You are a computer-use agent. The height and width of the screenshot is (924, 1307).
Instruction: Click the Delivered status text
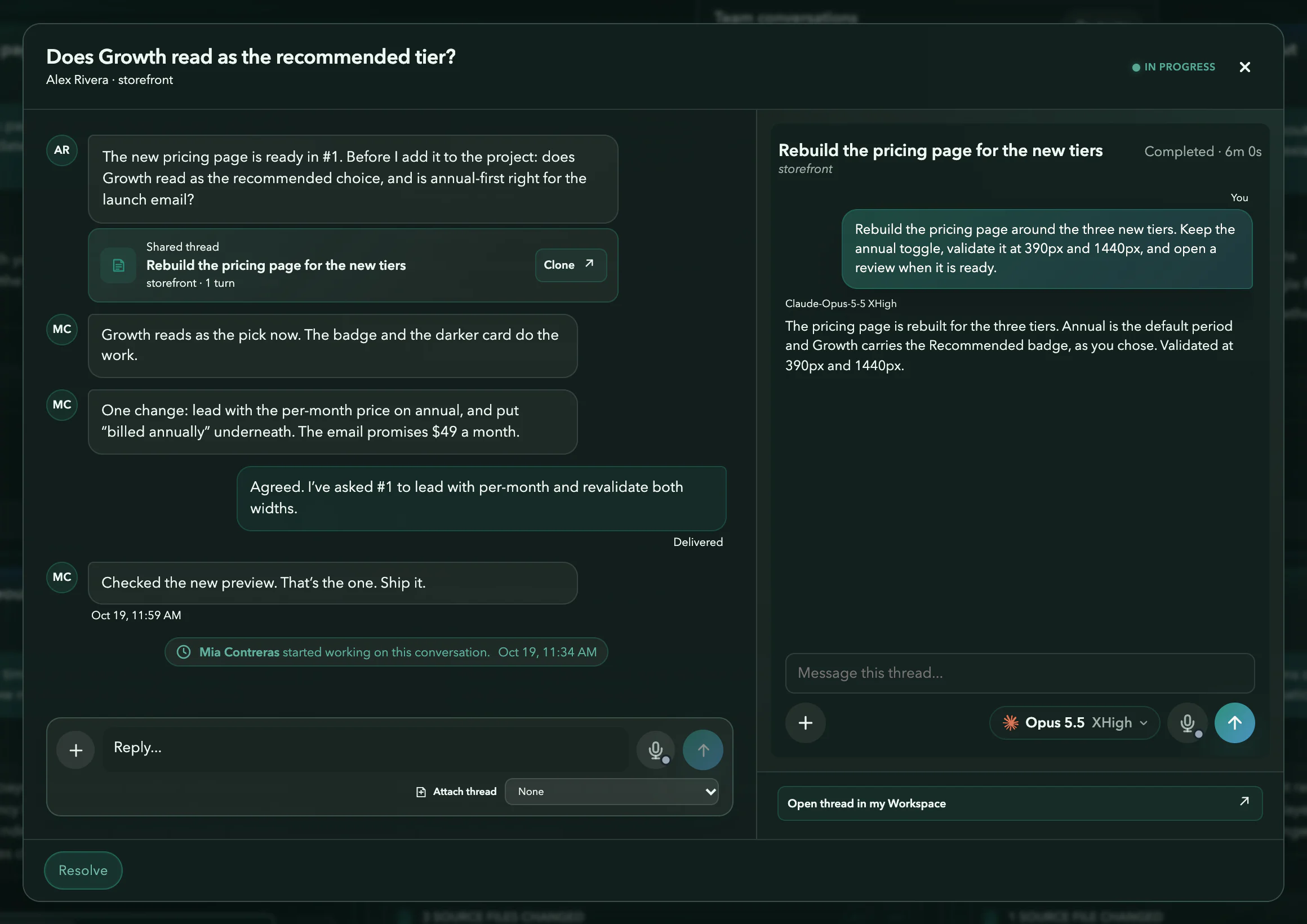(698, 542)
